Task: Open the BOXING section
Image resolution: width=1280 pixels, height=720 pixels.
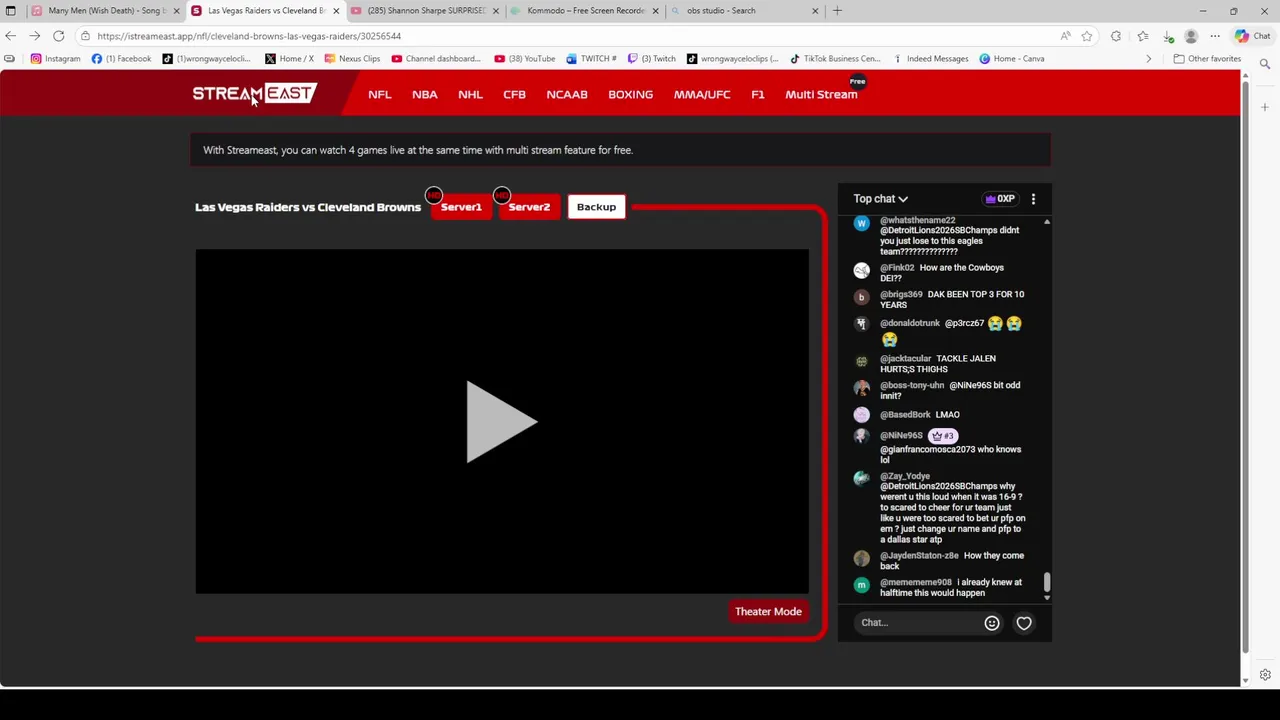Action: pyautogui.click(x=630, y=94)
